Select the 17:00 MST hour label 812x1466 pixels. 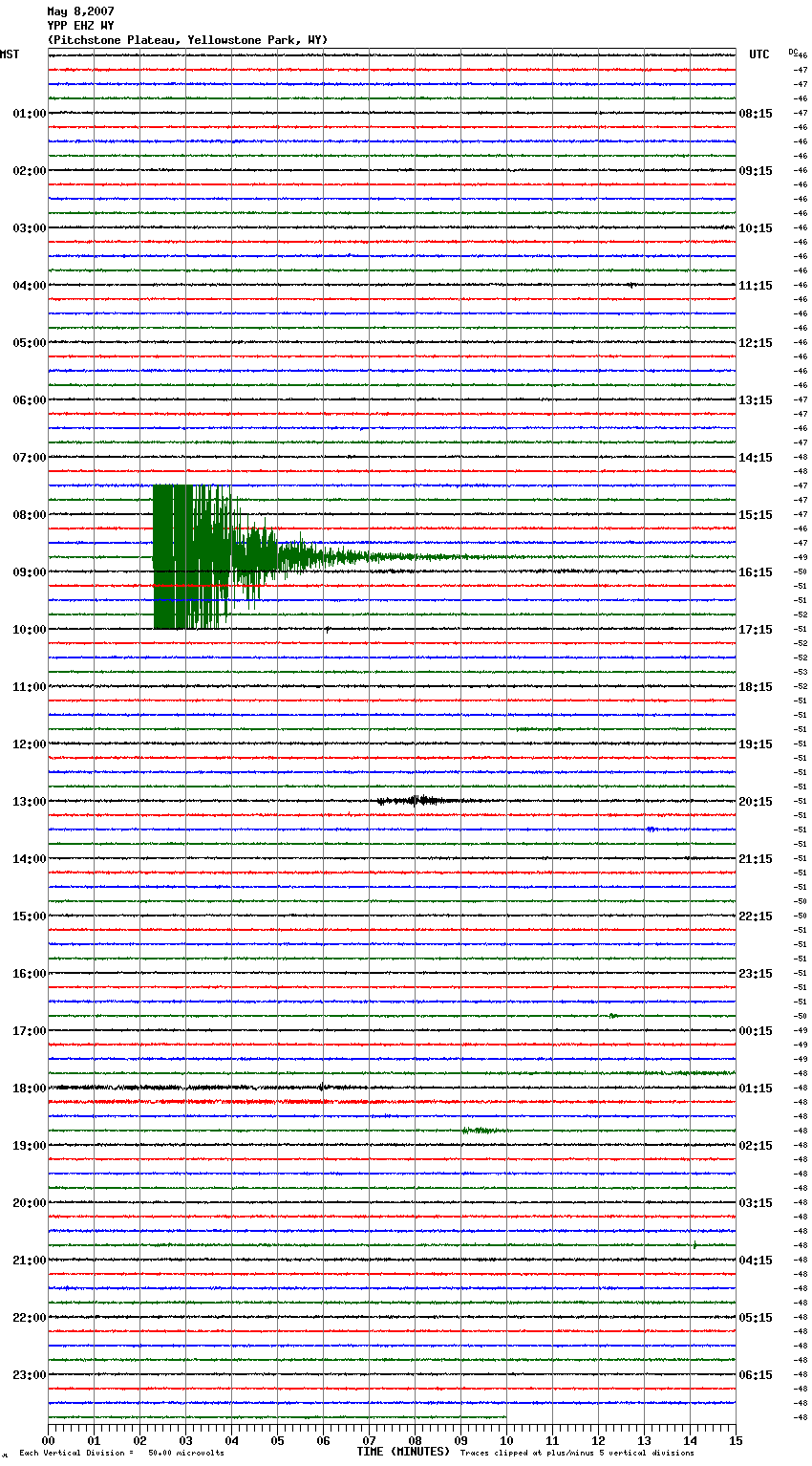30,1031
